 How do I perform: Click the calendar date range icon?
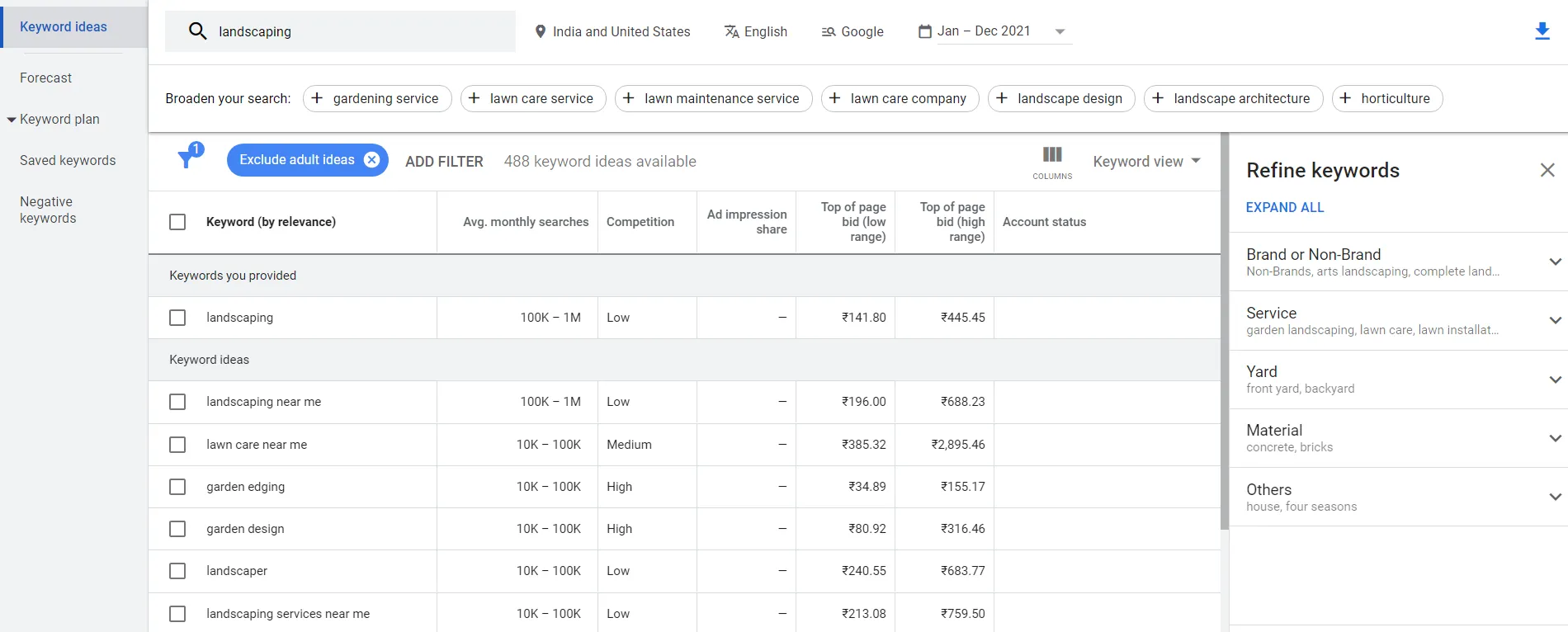pos(925,31)
